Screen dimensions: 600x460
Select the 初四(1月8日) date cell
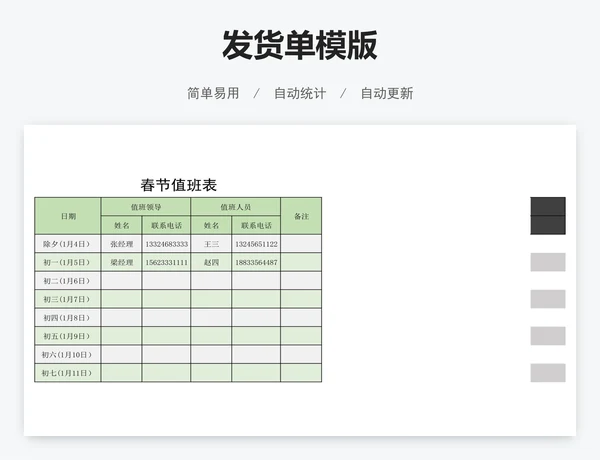pyautogui.click(x=68, y=317)
